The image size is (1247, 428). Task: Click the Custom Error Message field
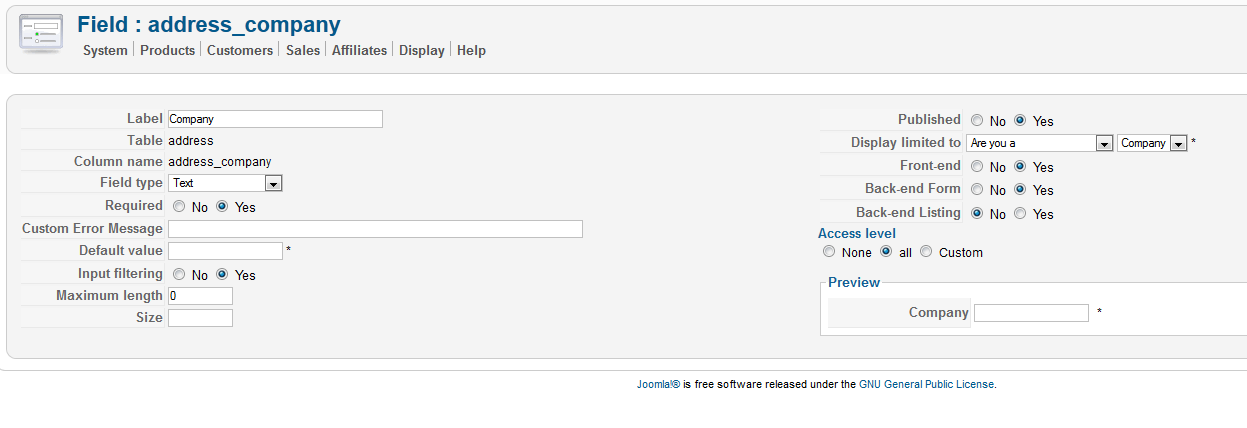coord(375,229)
